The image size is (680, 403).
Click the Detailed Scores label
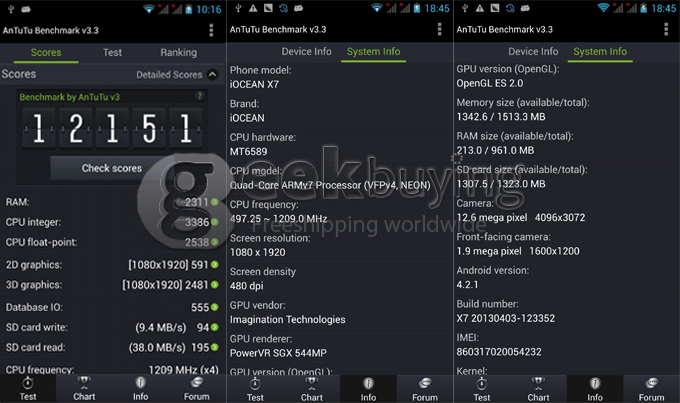click(169, 75)
